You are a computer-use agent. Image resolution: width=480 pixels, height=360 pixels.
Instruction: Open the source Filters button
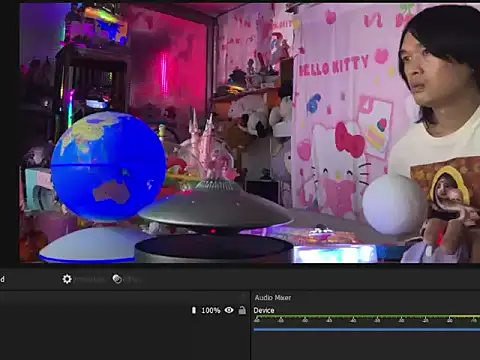coord(126,279)
